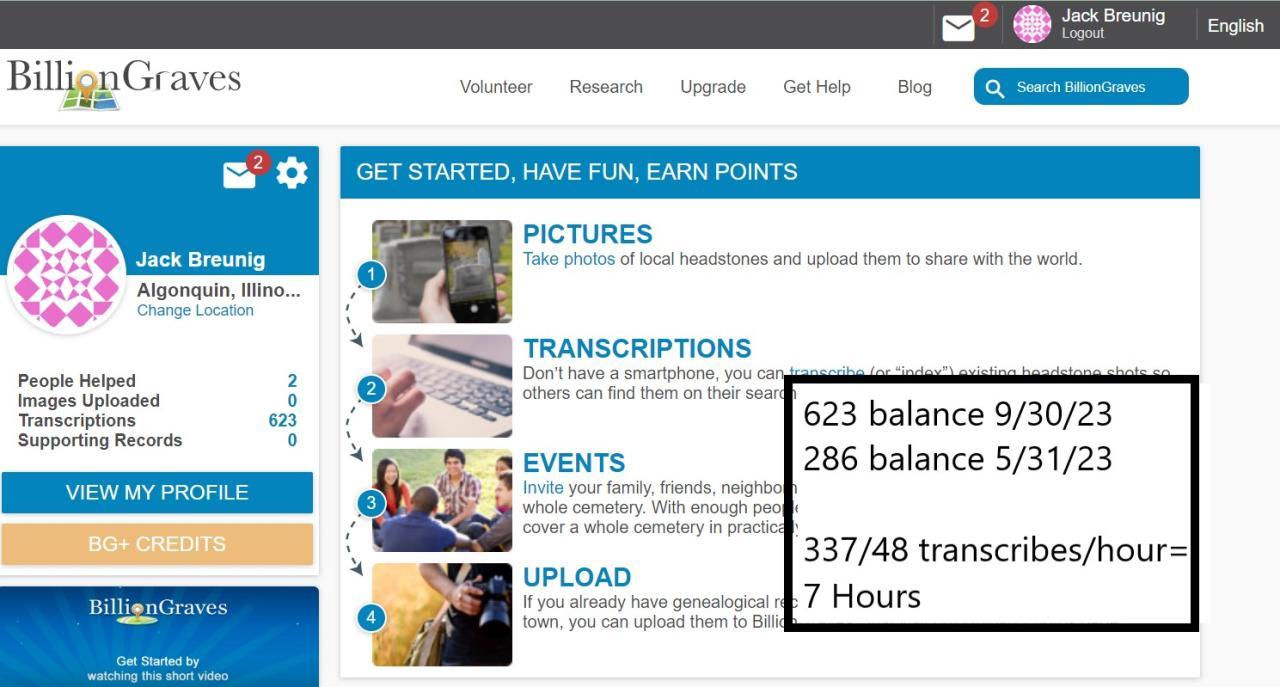1280x687 pixels.
Task: Click the PICTURES heading
Action: click(588, 234)
